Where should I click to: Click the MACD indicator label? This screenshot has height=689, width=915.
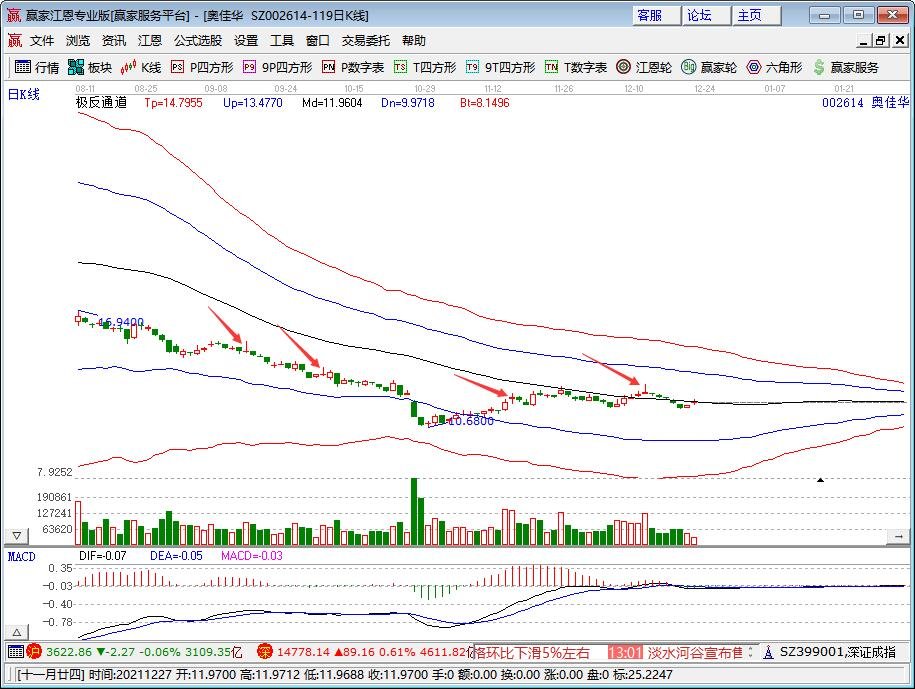click(22, 556)
